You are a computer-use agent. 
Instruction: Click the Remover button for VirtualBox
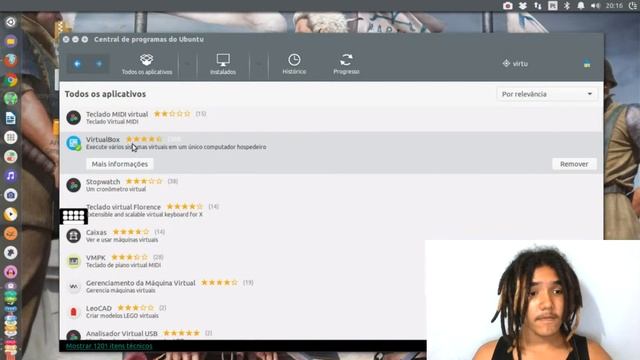coord(574,164)
